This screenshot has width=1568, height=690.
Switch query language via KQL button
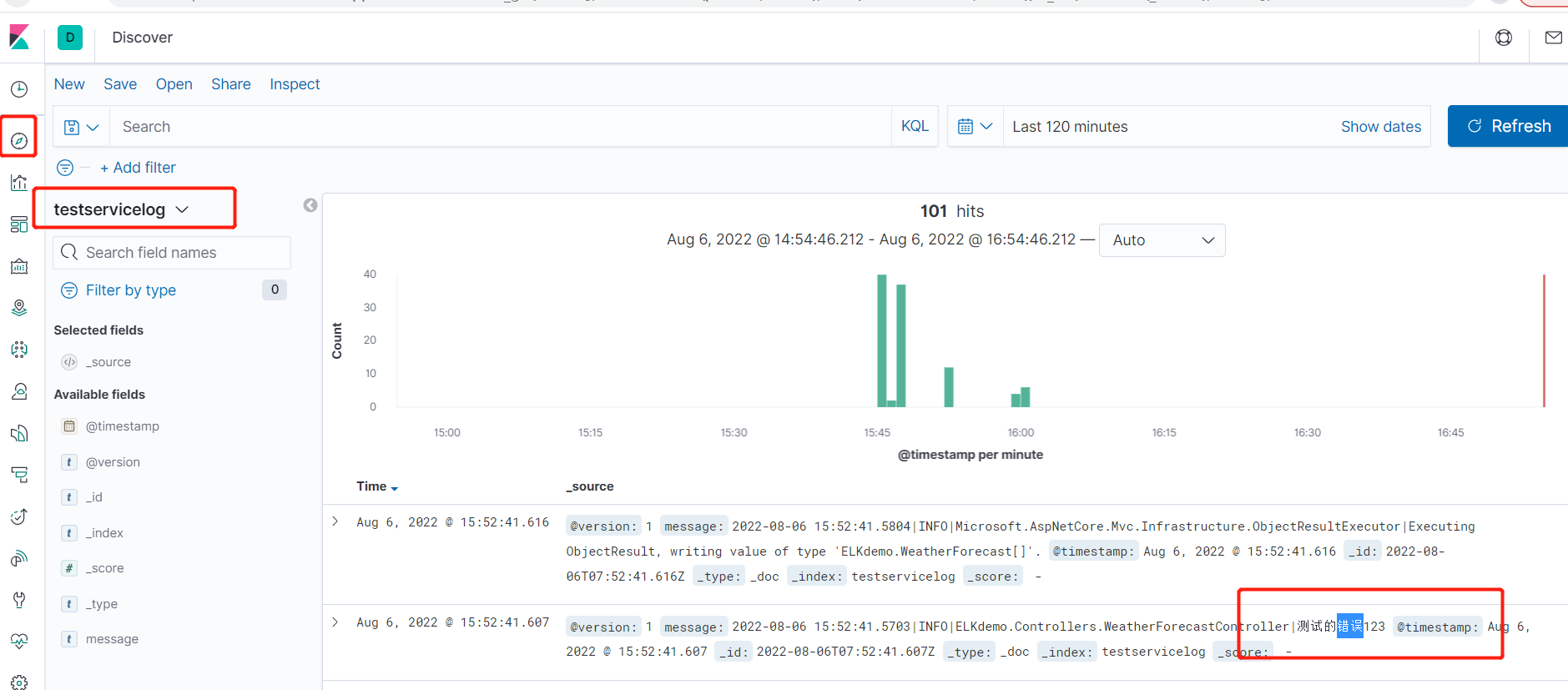point(915,126)
